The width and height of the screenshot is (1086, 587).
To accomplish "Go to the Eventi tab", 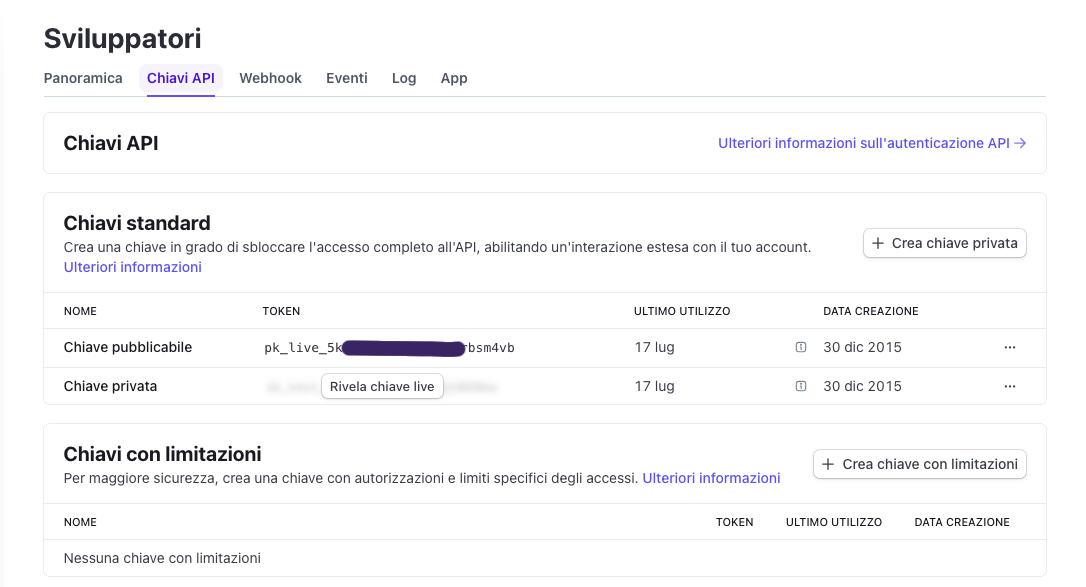I will tap(347, 78).
